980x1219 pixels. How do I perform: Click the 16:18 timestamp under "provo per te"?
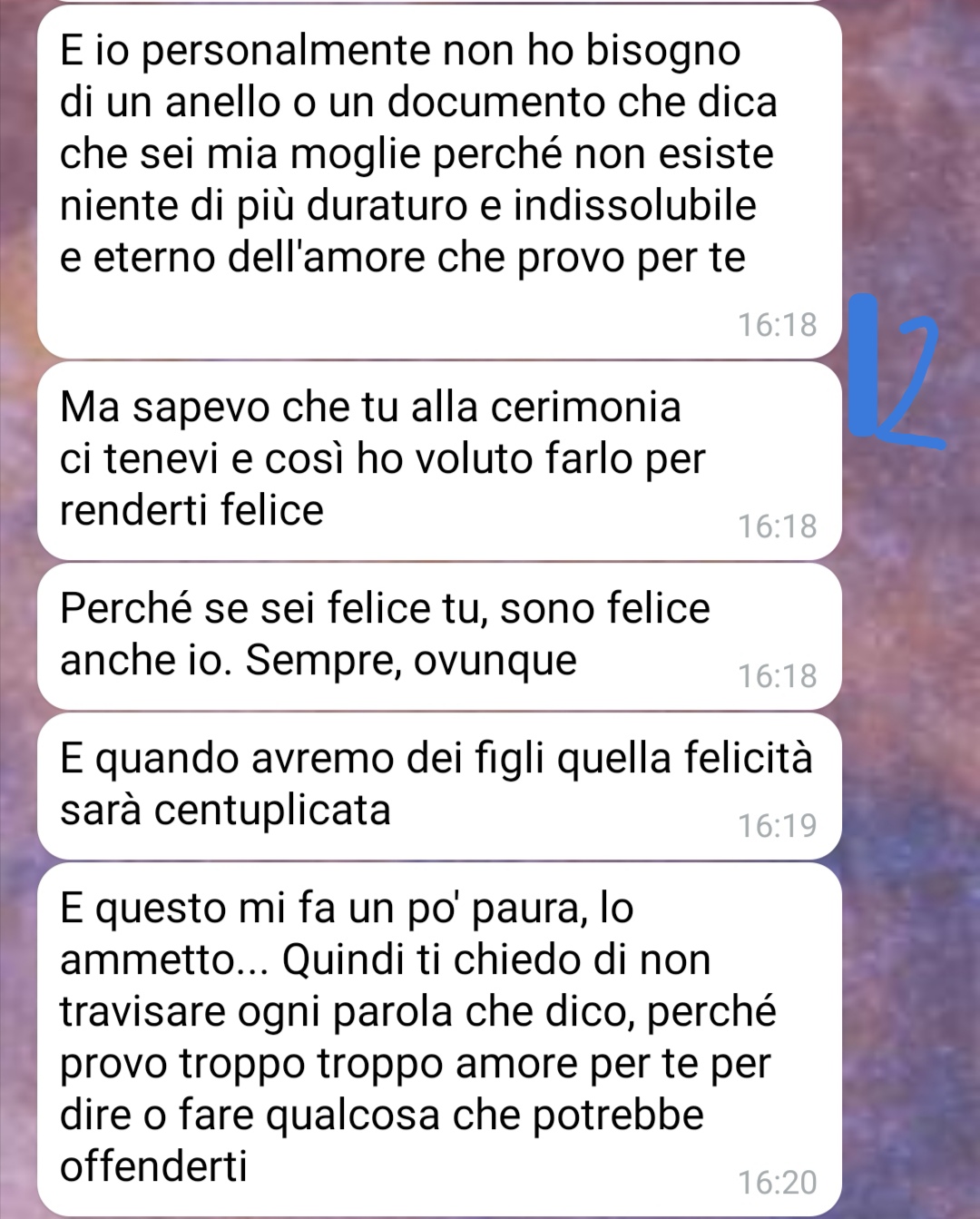(777, 325)
